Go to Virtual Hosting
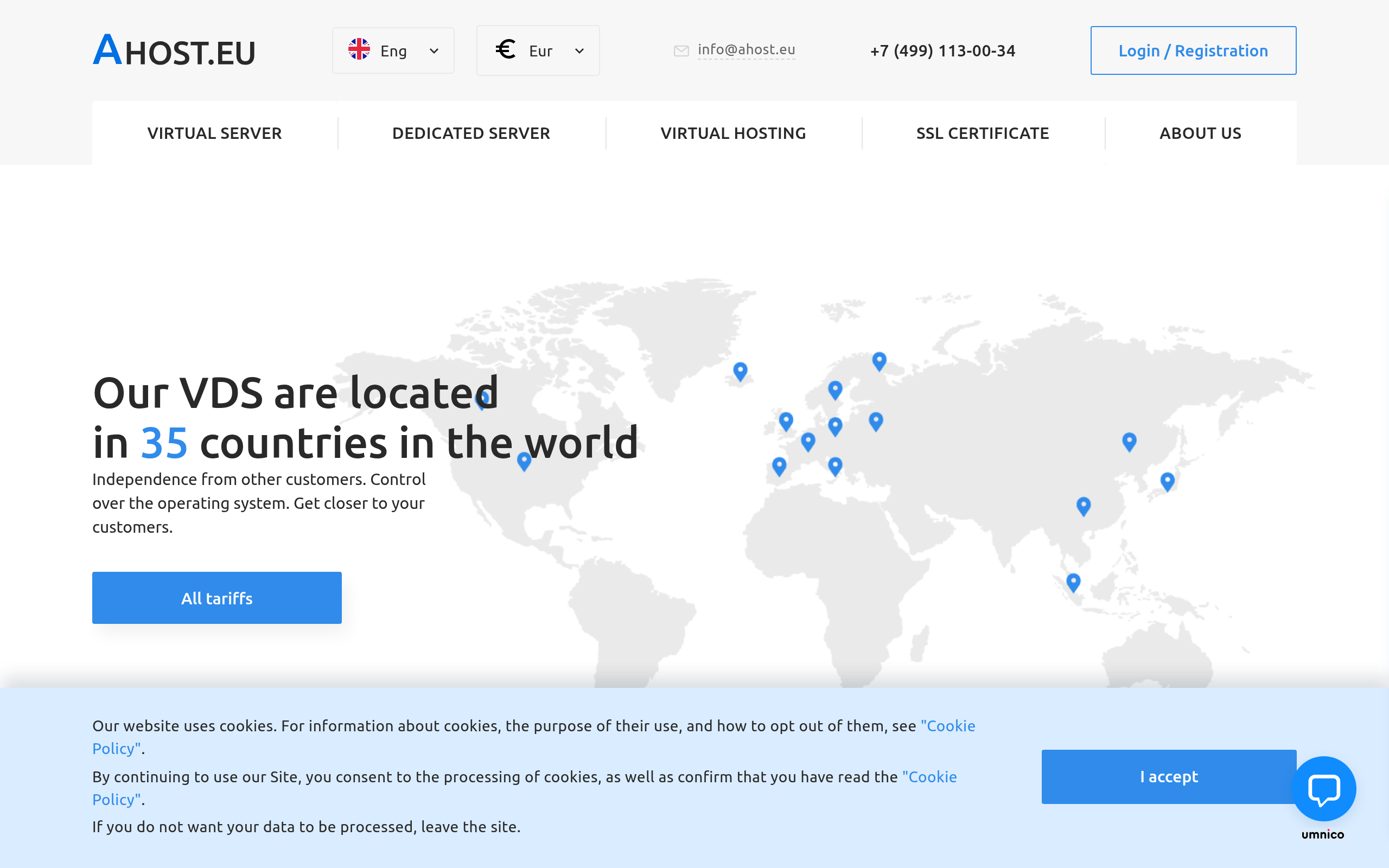Image resolution: width=1389 pixels, height=868 pixels. click(x=733, y=133)
